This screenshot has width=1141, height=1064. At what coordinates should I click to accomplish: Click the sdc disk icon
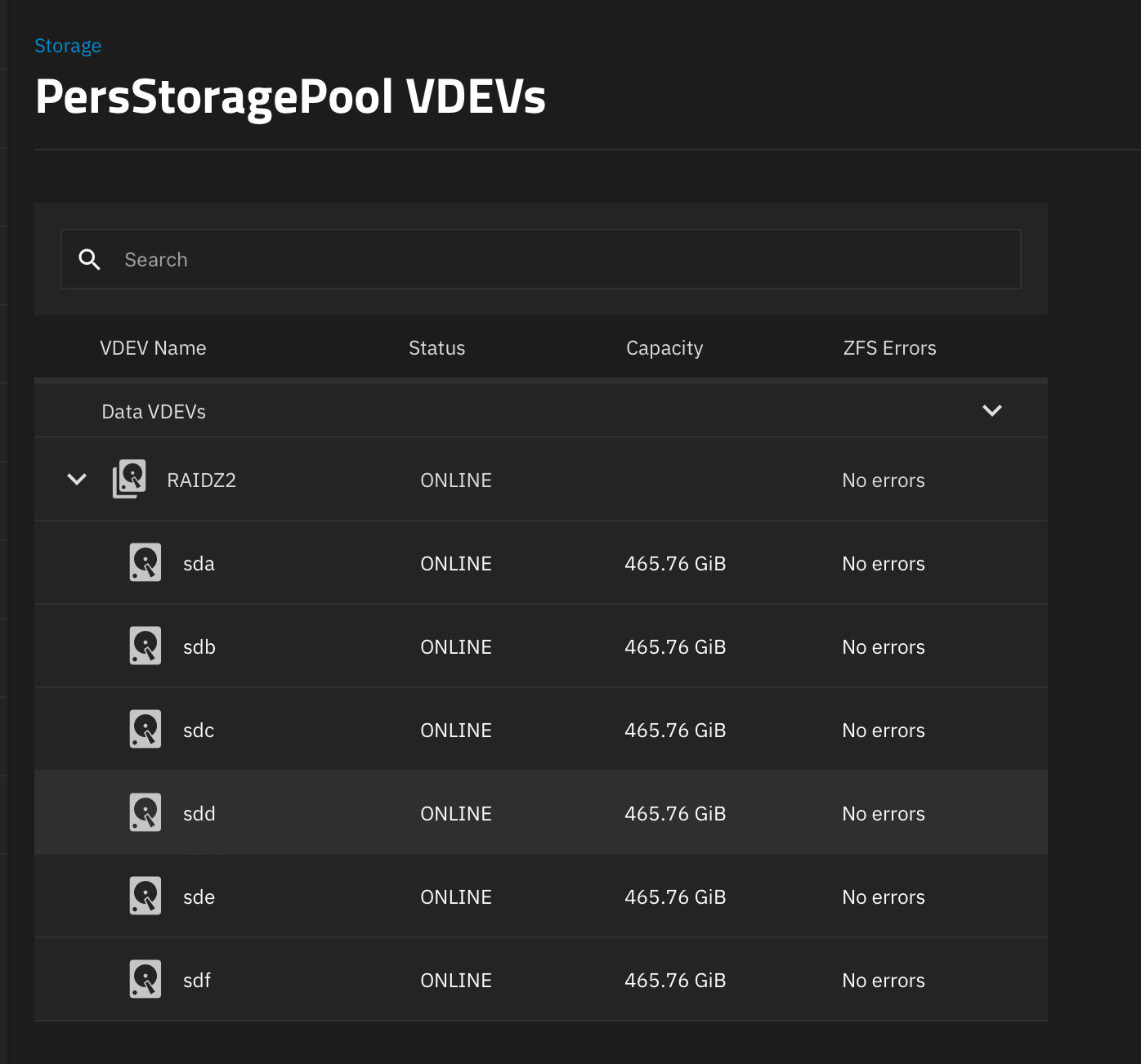point(145,730)
